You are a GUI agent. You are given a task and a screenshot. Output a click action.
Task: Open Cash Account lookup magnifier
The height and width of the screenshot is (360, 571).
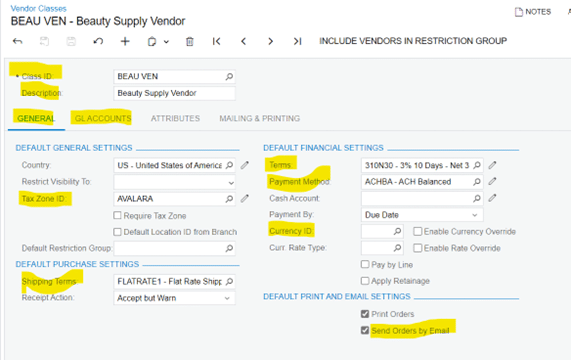click(x=477, y=198)
